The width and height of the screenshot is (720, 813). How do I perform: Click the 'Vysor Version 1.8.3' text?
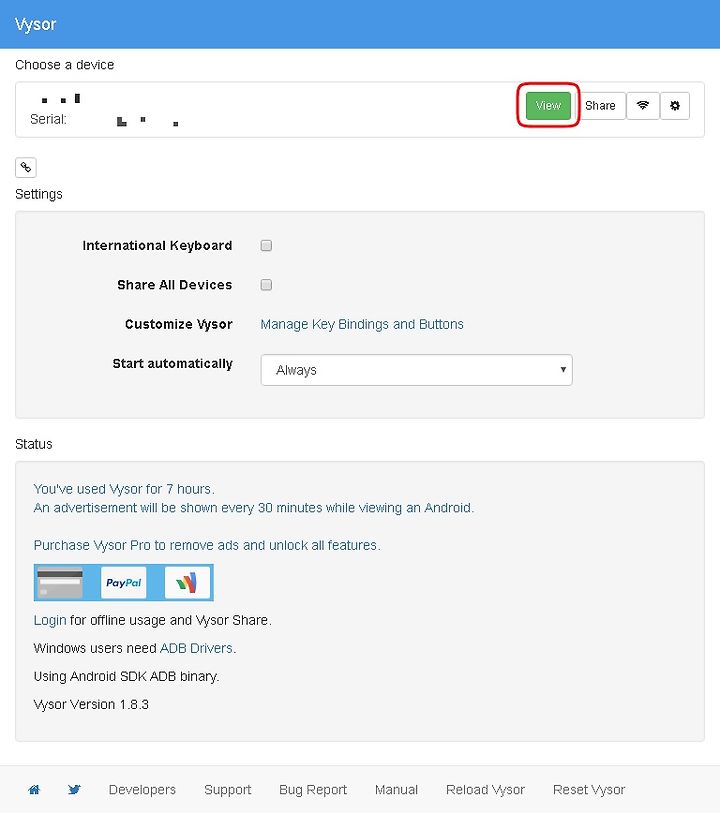pyautogui.click(x=91, y=704)
